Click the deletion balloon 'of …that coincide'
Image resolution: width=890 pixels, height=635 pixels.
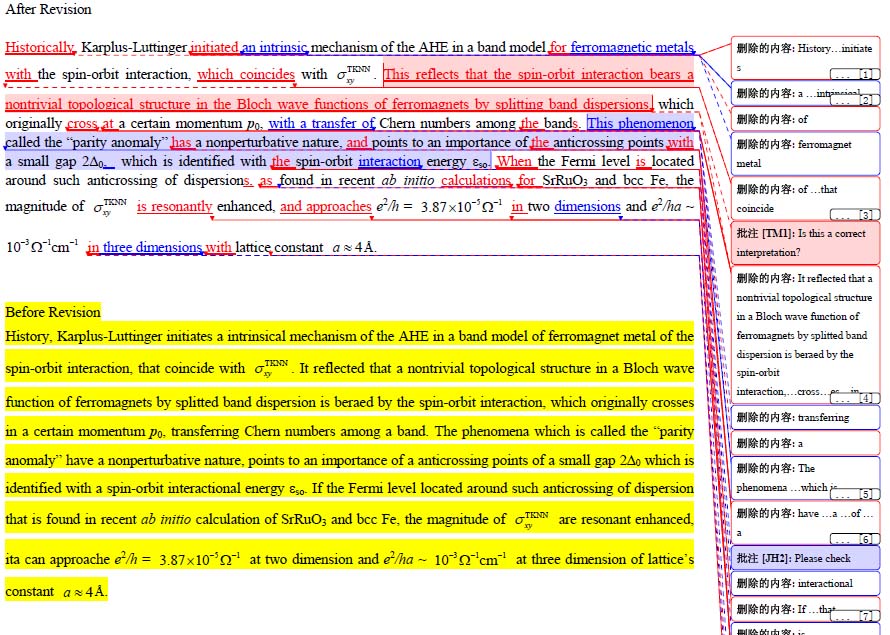click(805, 199)
